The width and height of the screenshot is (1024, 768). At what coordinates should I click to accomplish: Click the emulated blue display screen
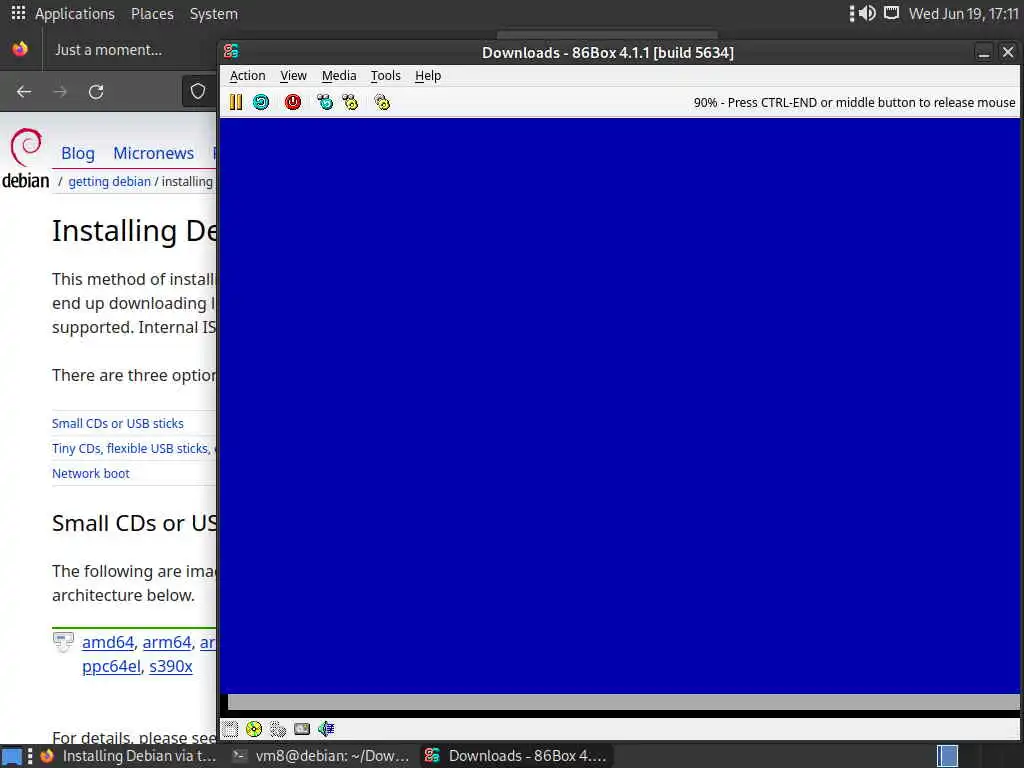(620, 405)
